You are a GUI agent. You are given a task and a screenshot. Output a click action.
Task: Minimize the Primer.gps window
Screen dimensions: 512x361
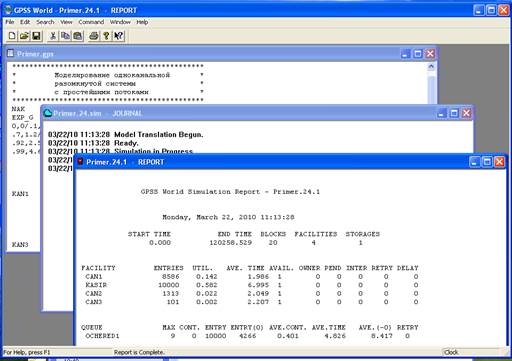pyautogui.click(x=406, y=54)
